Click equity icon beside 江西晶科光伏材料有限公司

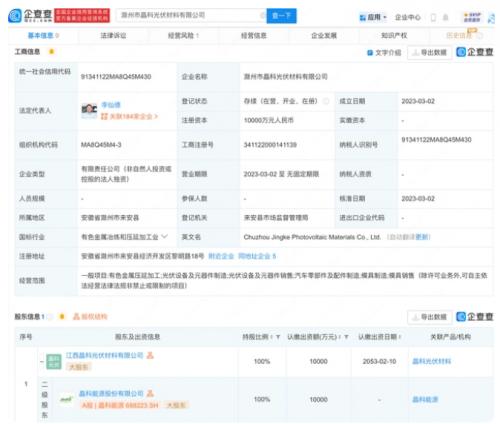pos(150,355)
